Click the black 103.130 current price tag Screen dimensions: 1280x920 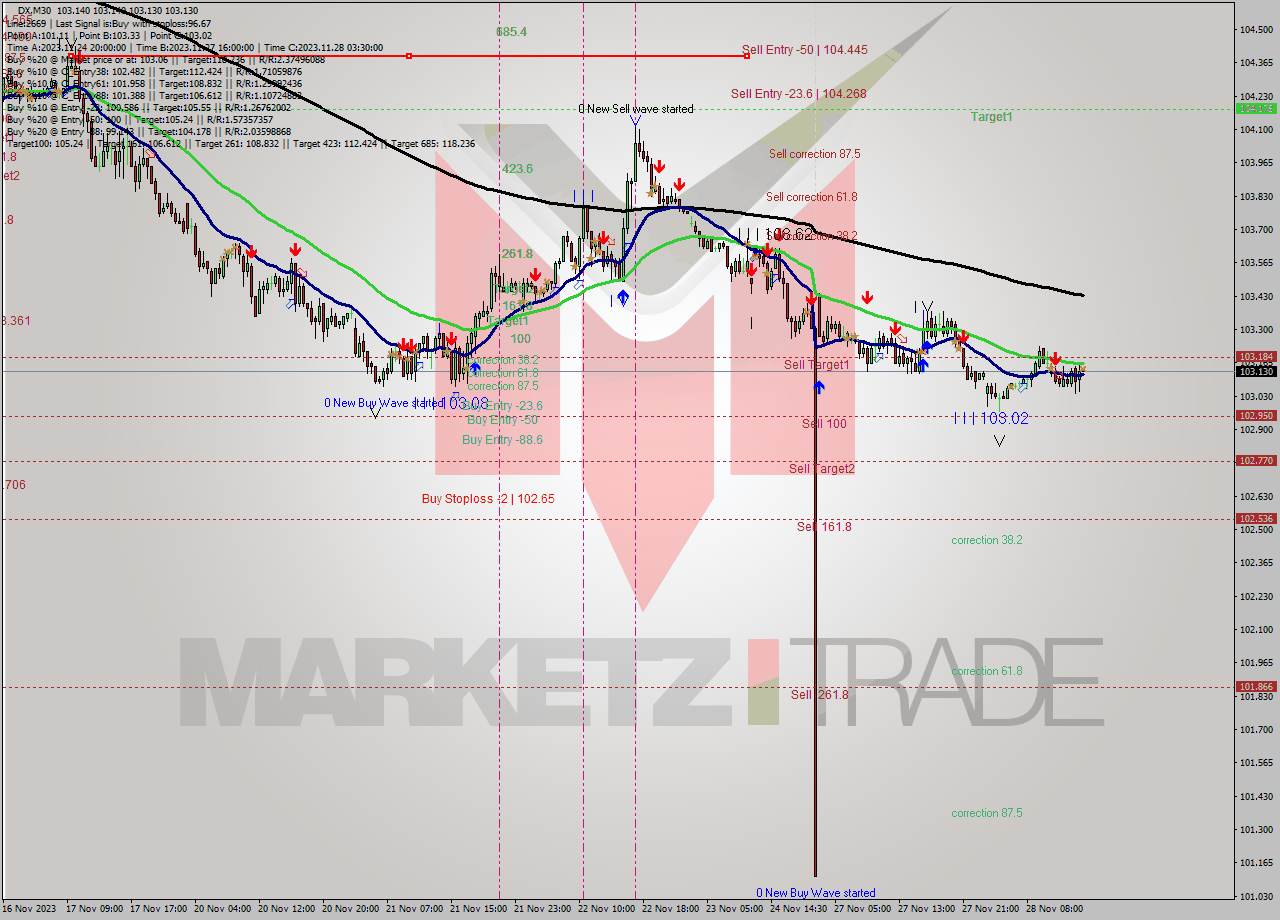(1256, 371)
